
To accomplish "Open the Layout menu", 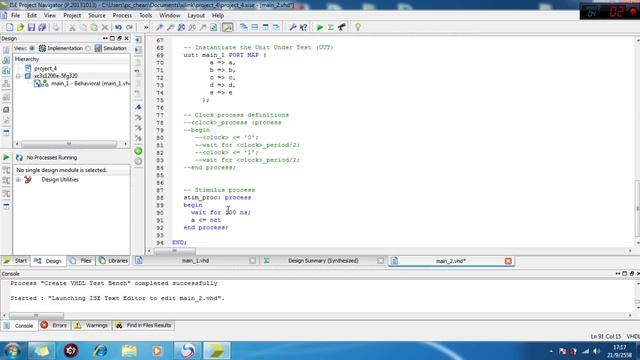I will [196, 16].
